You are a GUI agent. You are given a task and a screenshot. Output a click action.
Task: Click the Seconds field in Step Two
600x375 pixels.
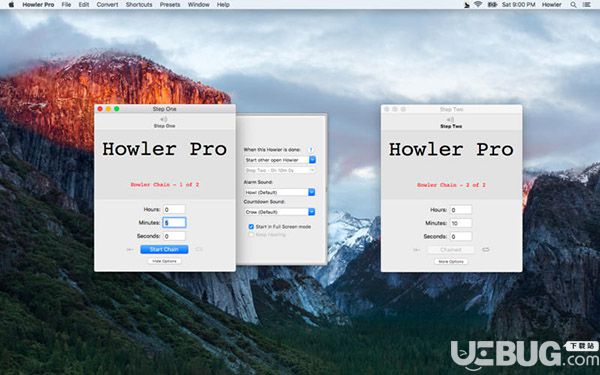click(461, 236)
